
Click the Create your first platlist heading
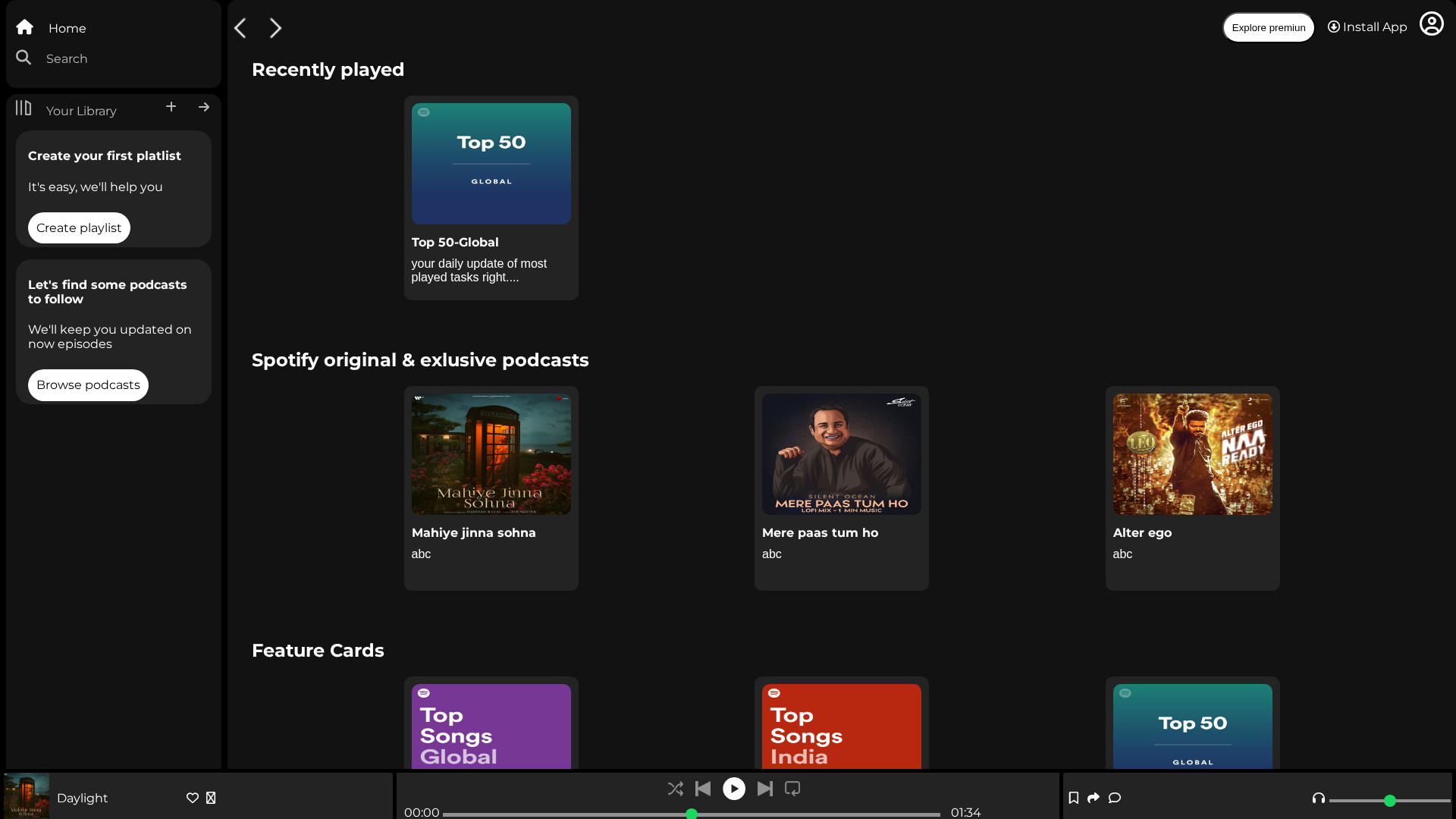pyautogui.click(x=105, y=155)
